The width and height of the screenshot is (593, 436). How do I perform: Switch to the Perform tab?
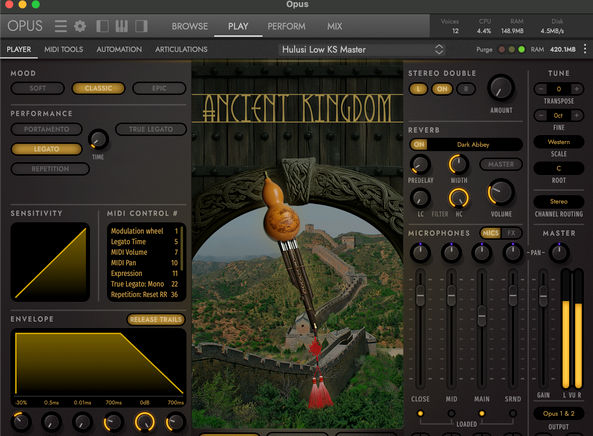pos(286,26)
